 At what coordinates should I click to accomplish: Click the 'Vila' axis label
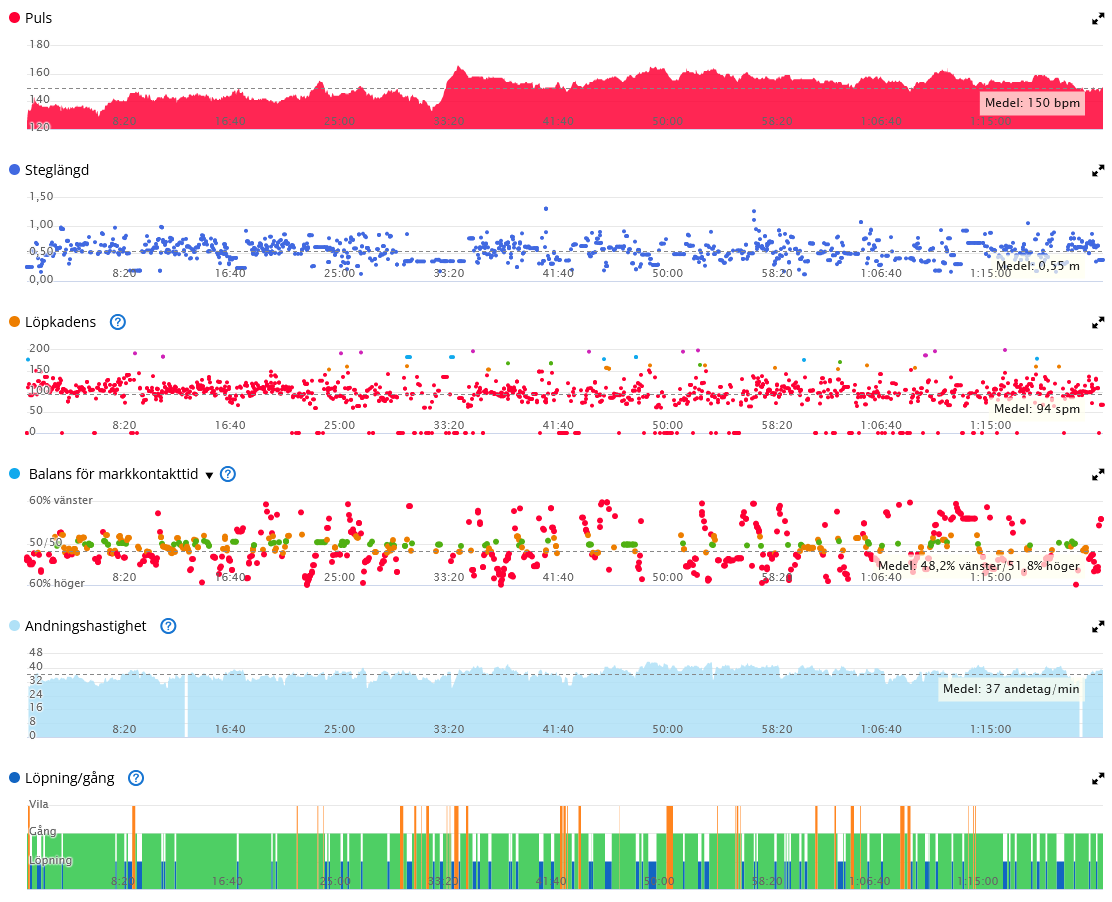tap(39, 804)
